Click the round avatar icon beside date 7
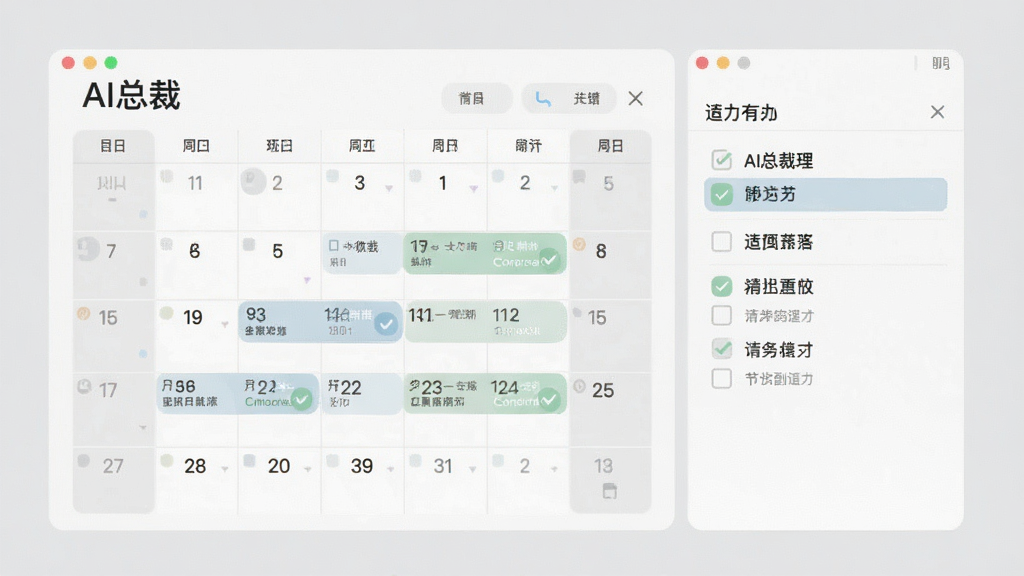1024x576 pixels. [88, 249]
